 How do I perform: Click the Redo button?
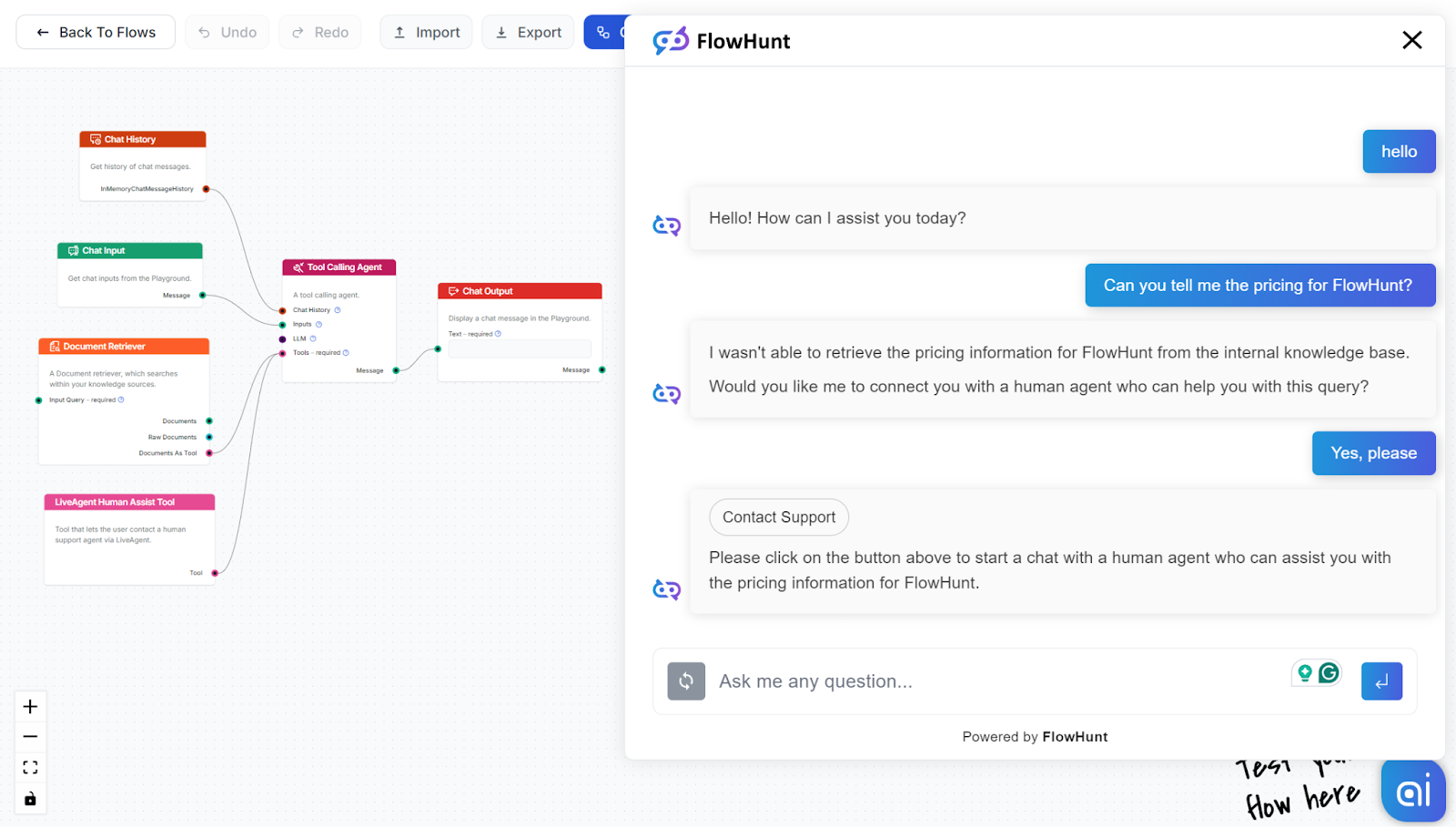pyautogui.click(x=320, y=32)
